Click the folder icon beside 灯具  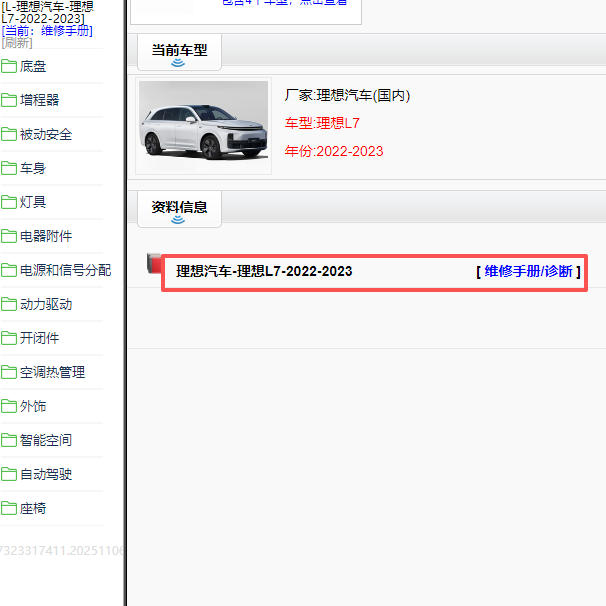pyautogui.click(x=9, y=202)
